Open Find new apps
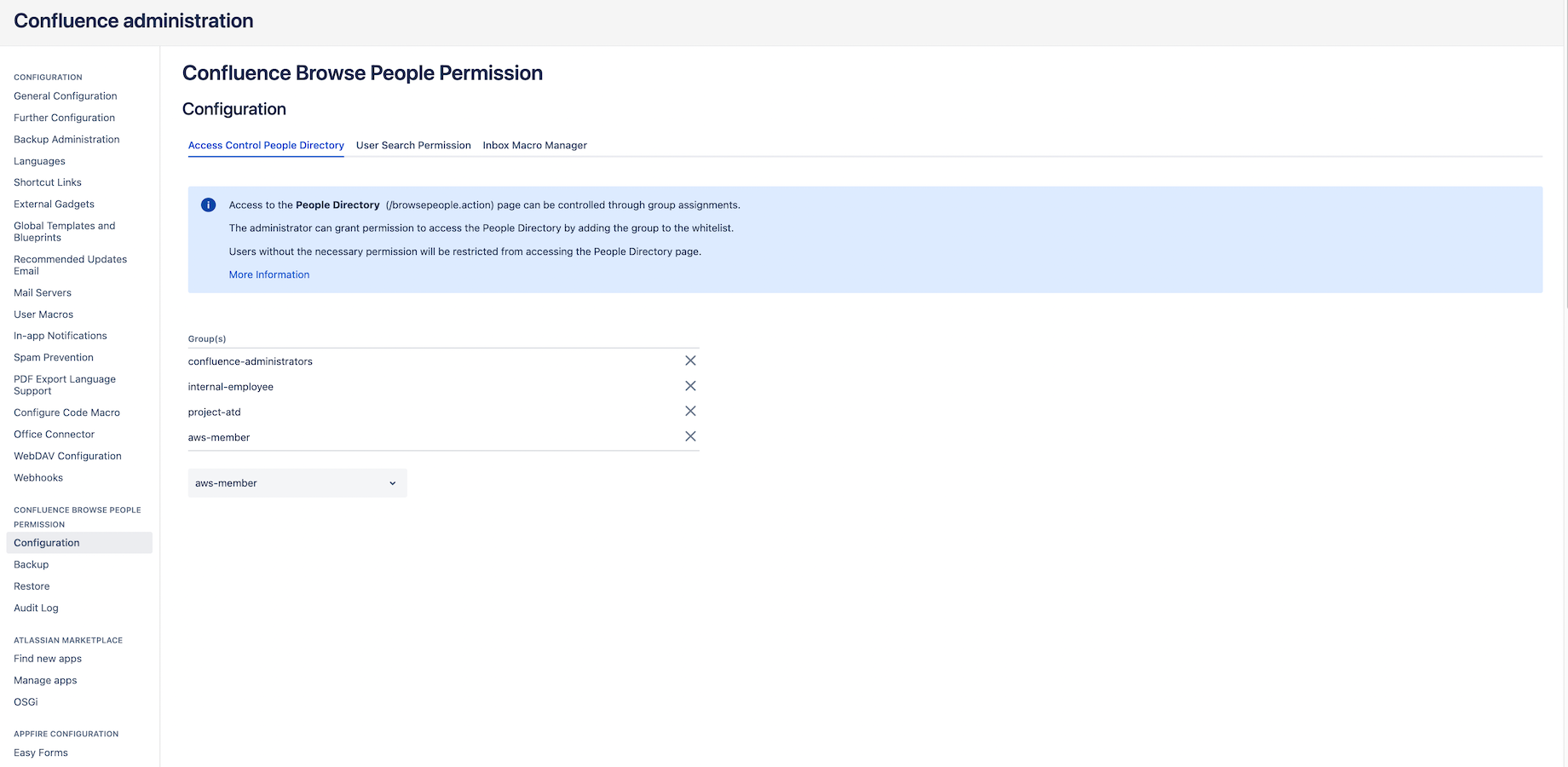This screenshot has height=767, width=1568. [x=48, y=659]
